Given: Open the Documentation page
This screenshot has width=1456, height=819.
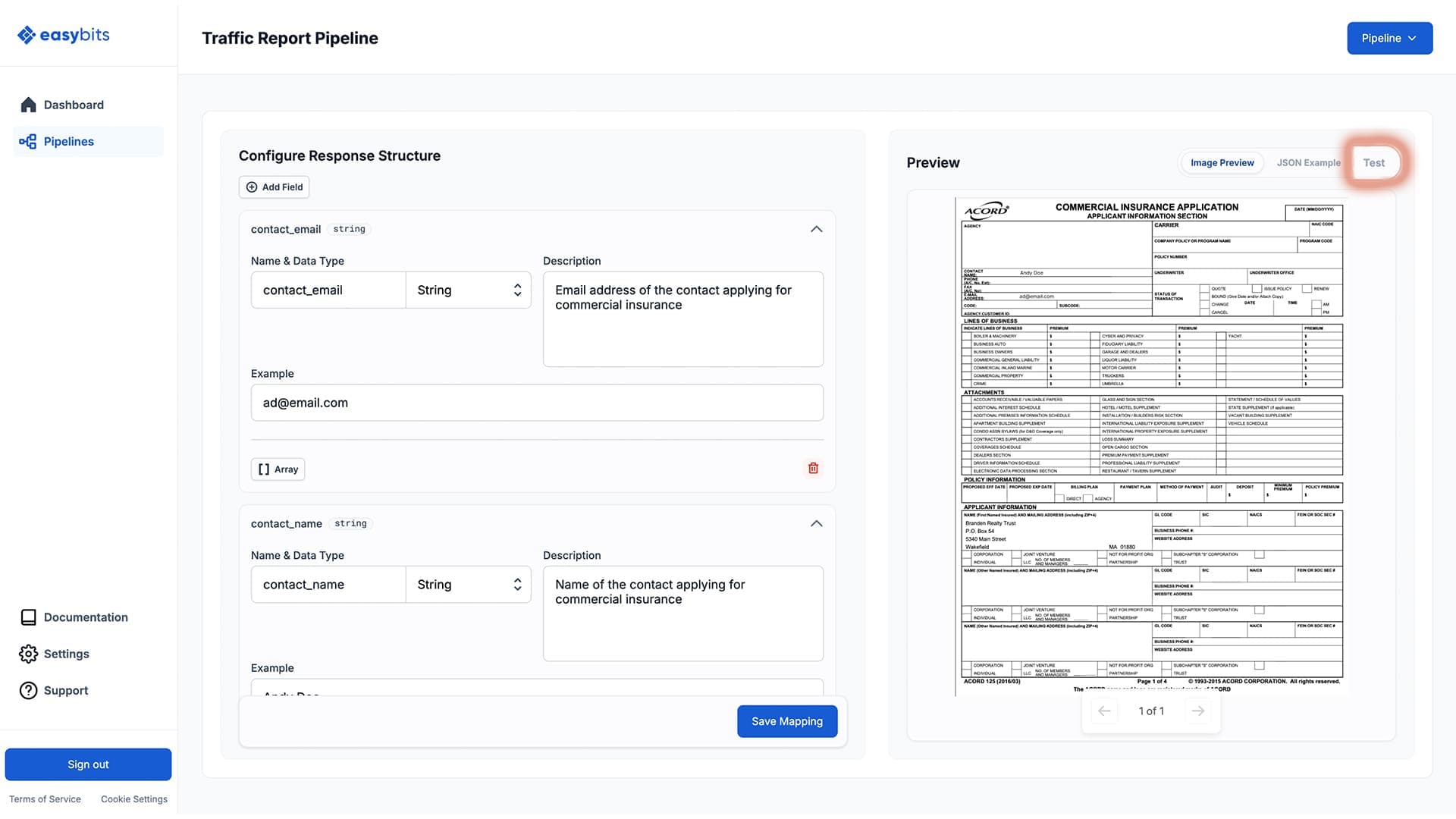Looking at the screenshot, I should click(x=85, y=617).
